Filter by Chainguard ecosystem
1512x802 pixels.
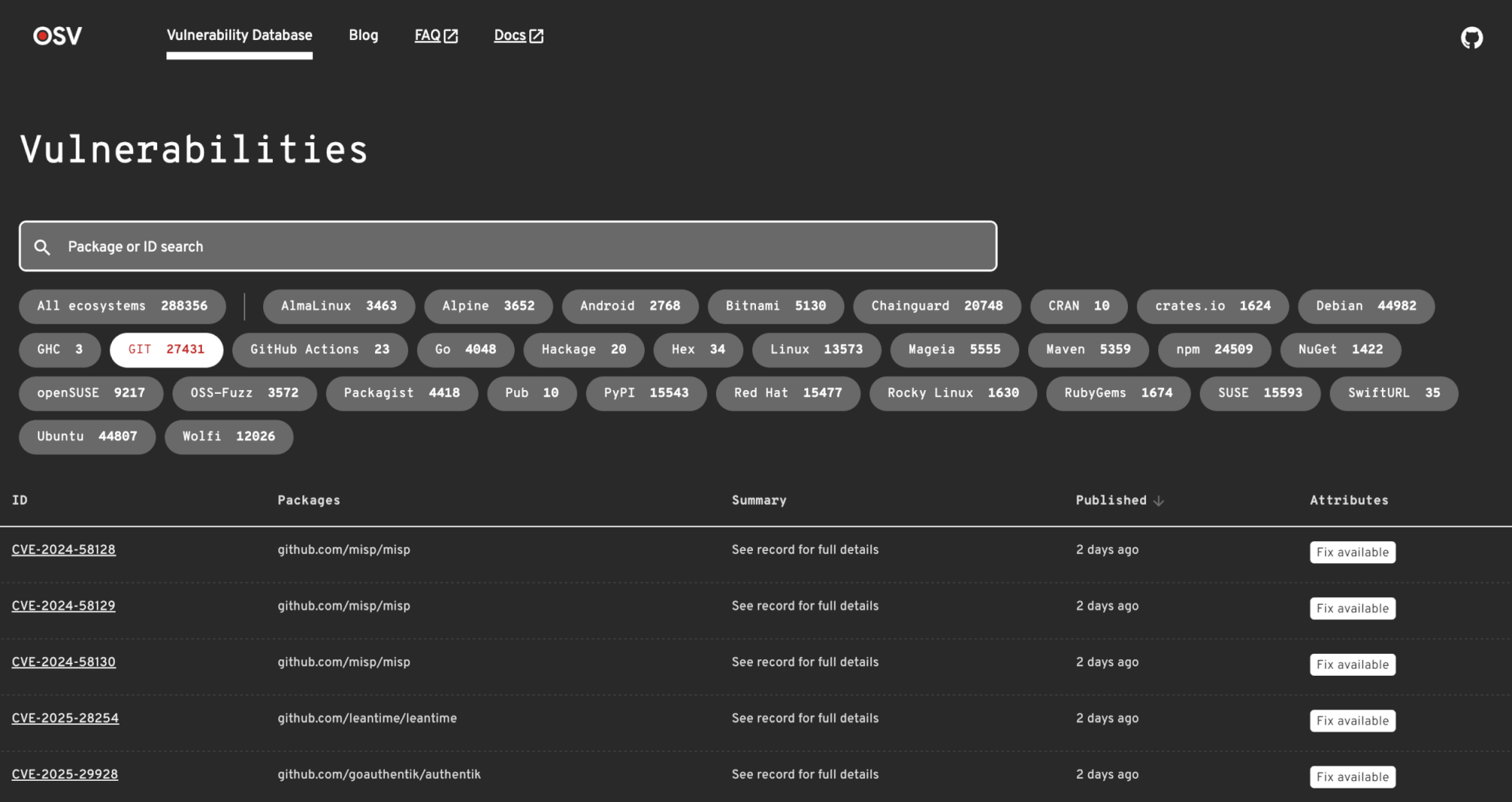click(937, 306)
